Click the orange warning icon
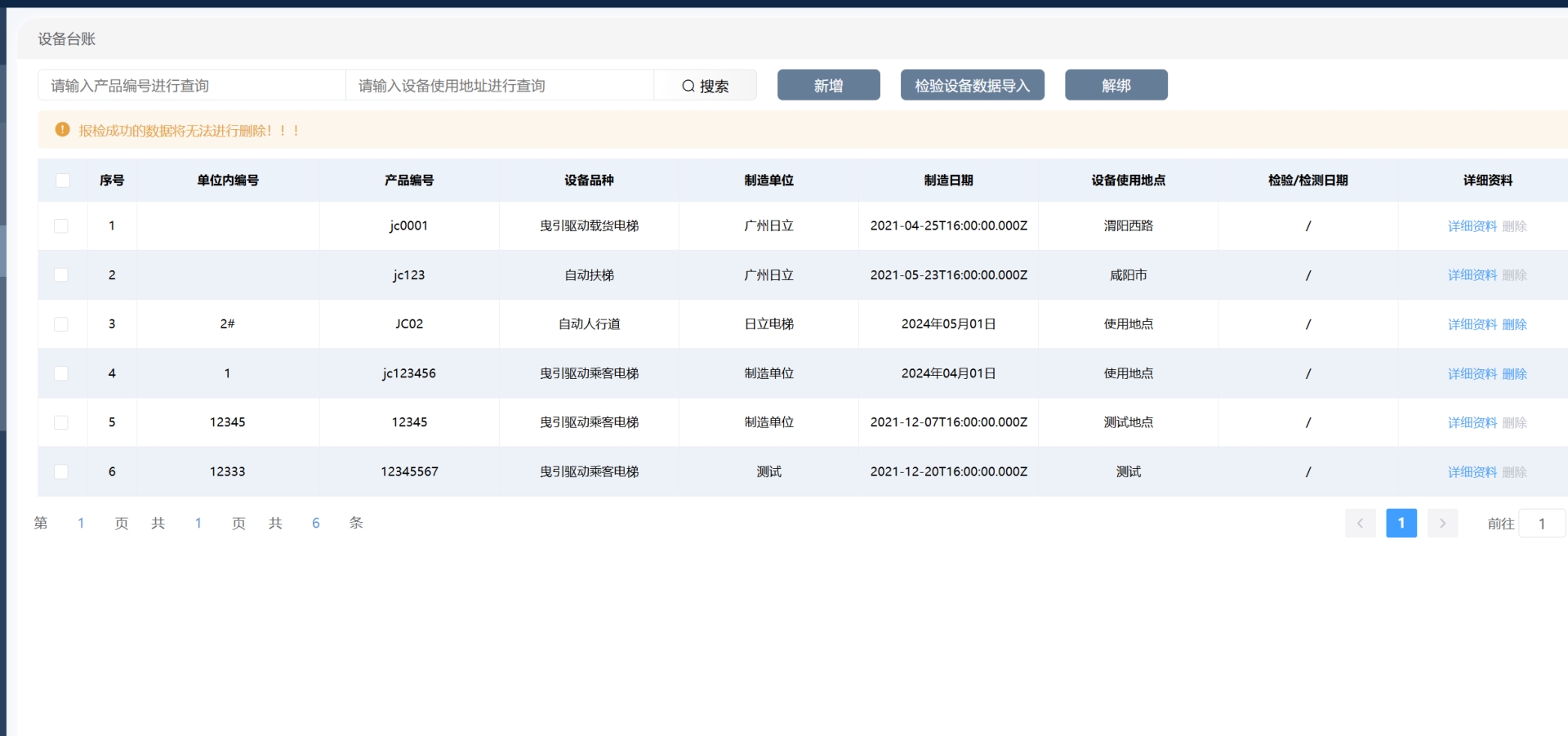Image resolution: width=1568 pixels, height=736 pixels. pos(62,130)
